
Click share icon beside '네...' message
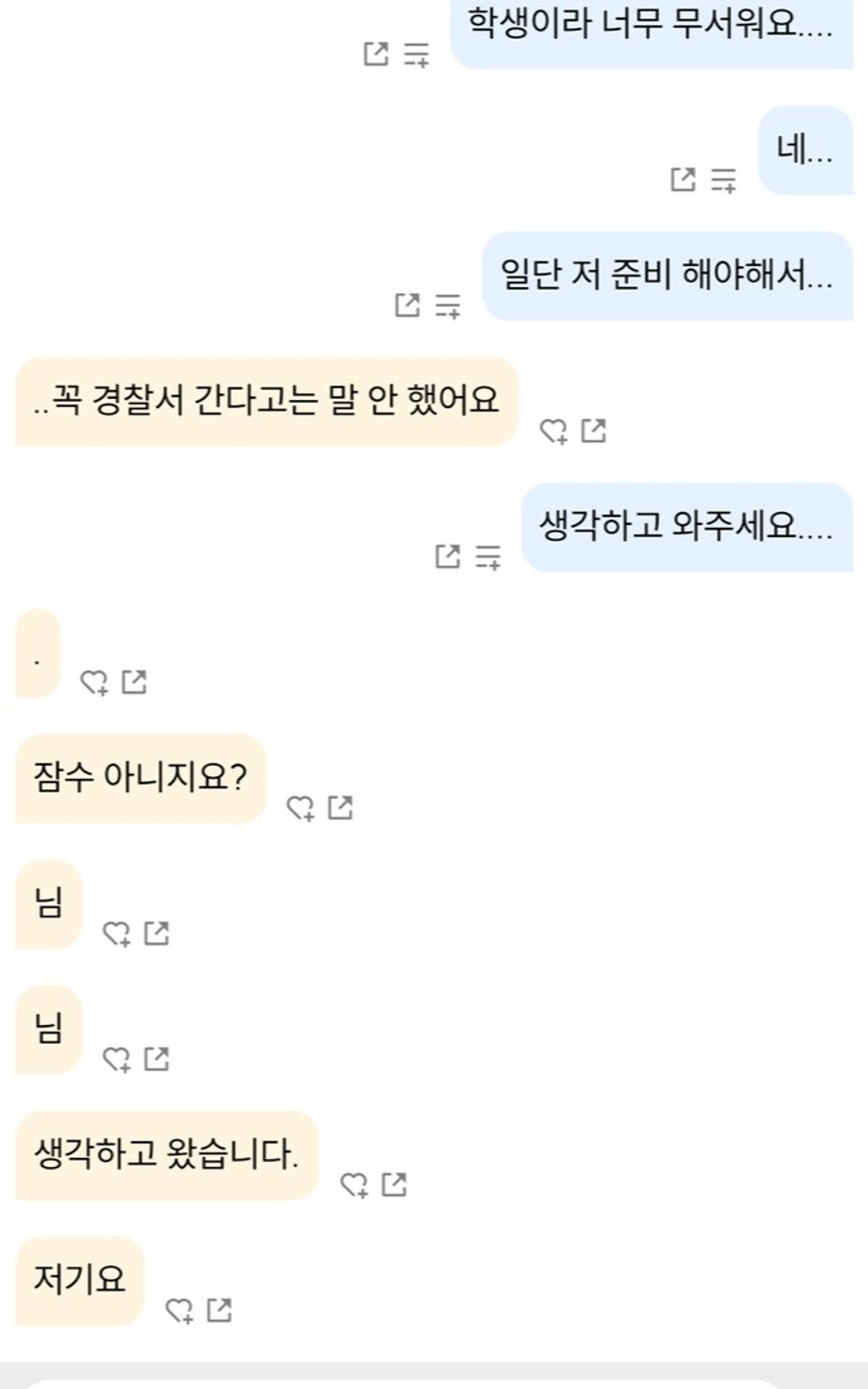(683, 179)
